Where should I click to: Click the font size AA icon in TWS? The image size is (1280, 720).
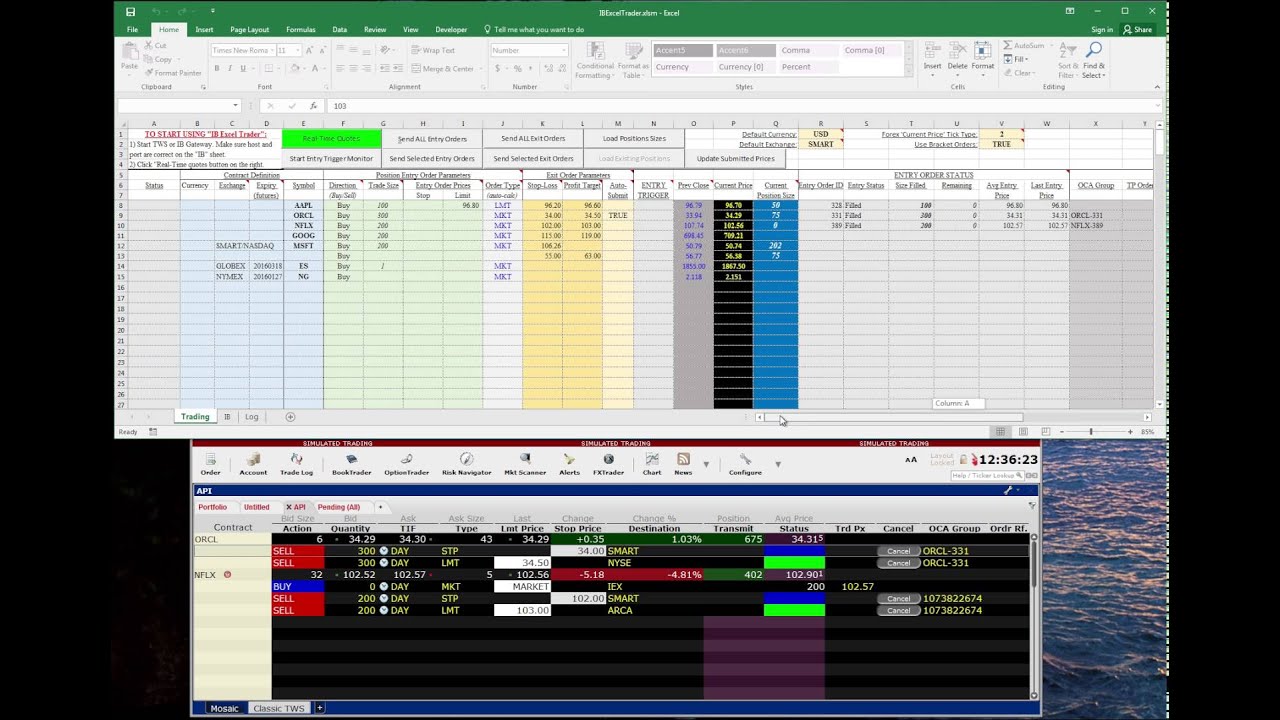coord(911,460)
